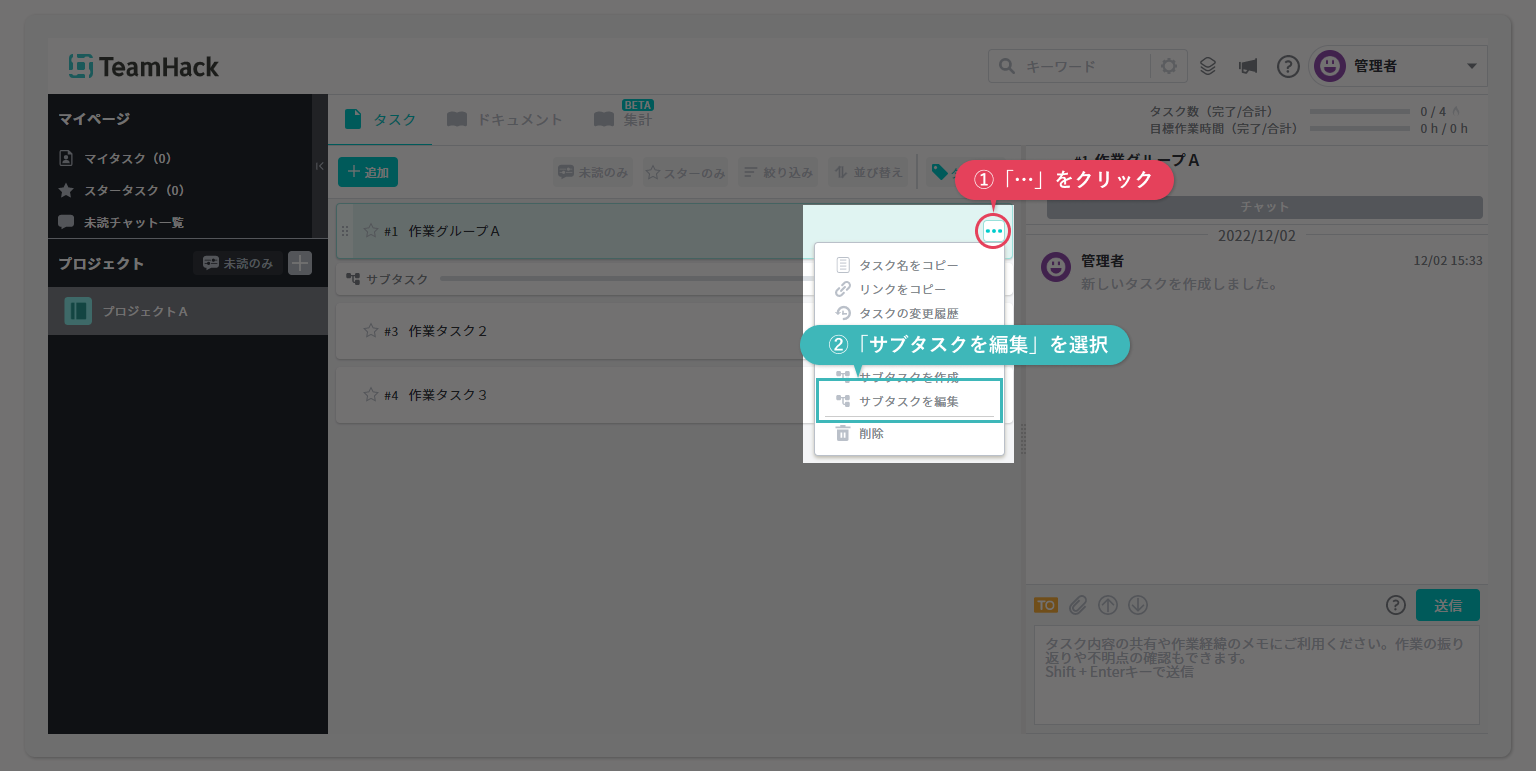Click the attachment paperclip icon in chat

[1077, 605]
